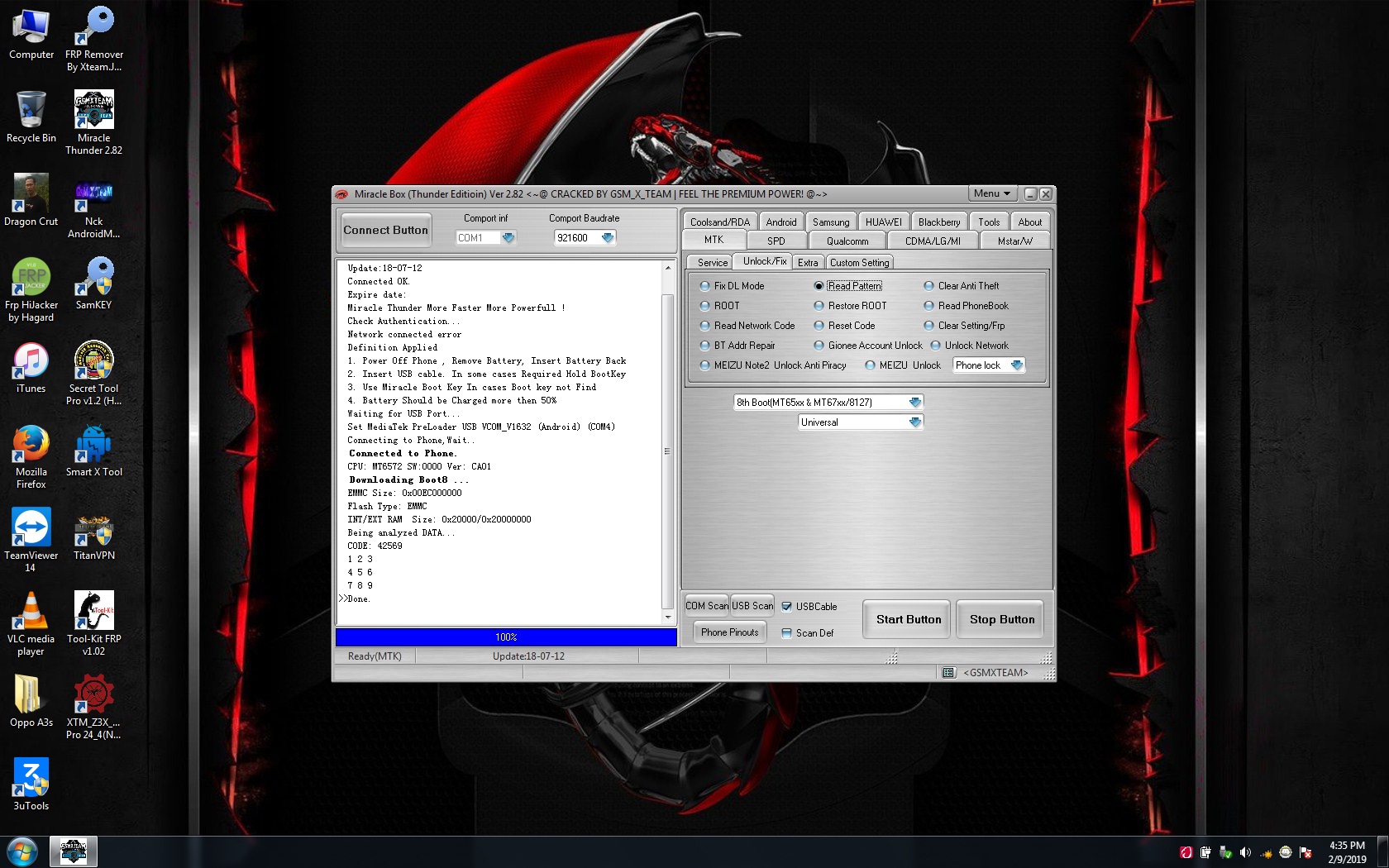Open the Phone Pinouts button
The width and height of the screenshot is (1389, 868).
tap(729, 632)
